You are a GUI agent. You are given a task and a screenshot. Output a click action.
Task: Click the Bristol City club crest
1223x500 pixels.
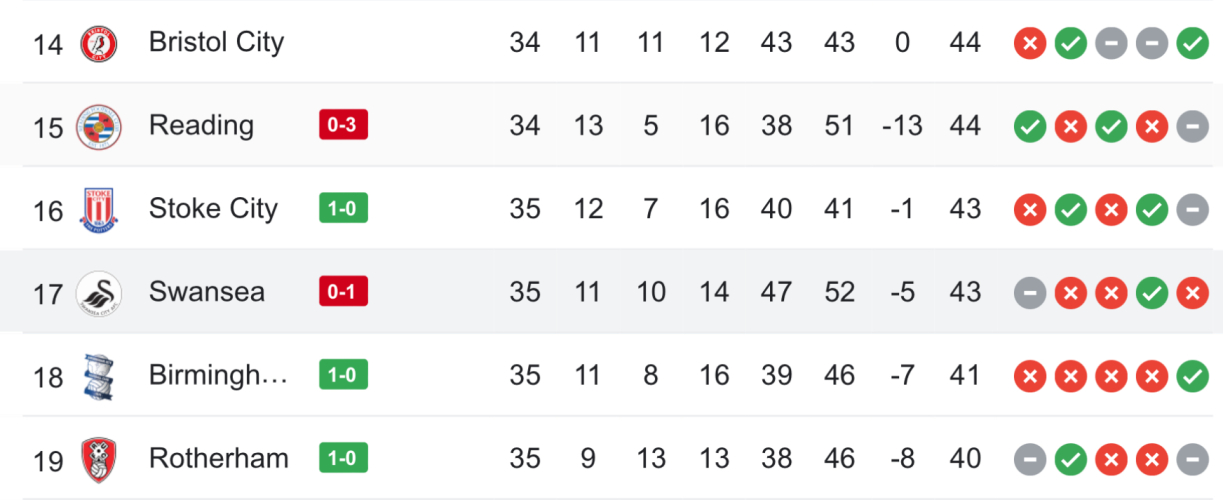pos(98,43)
